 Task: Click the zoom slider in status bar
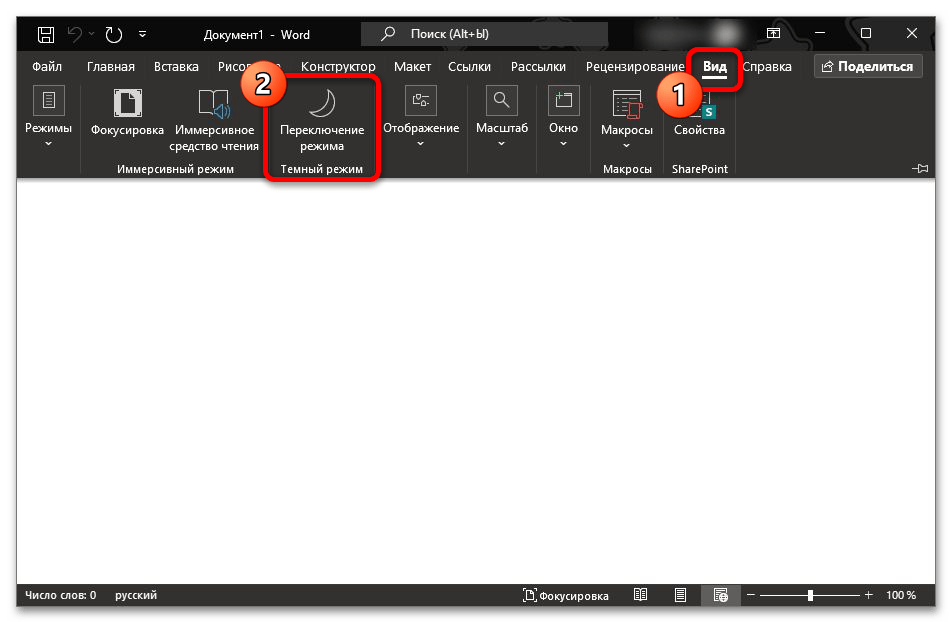(810, 595)
